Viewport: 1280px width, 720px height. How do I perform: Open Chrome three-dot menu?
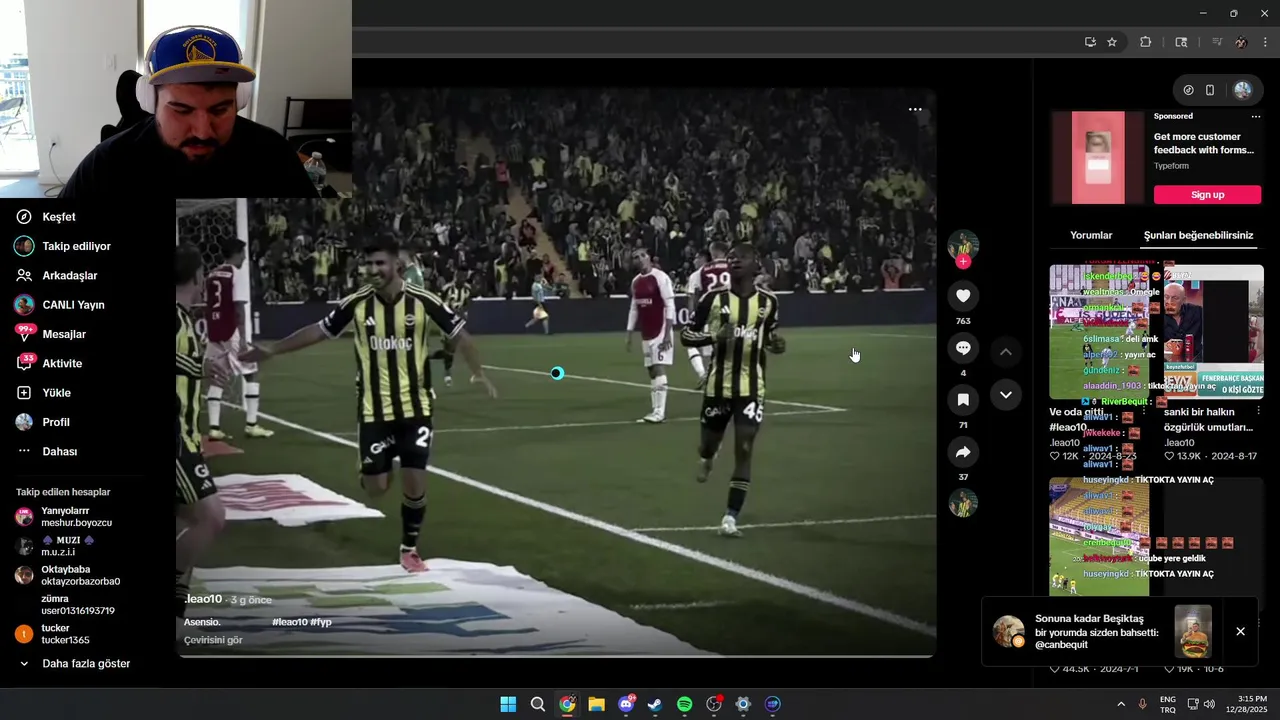(x=1265, y=42)
